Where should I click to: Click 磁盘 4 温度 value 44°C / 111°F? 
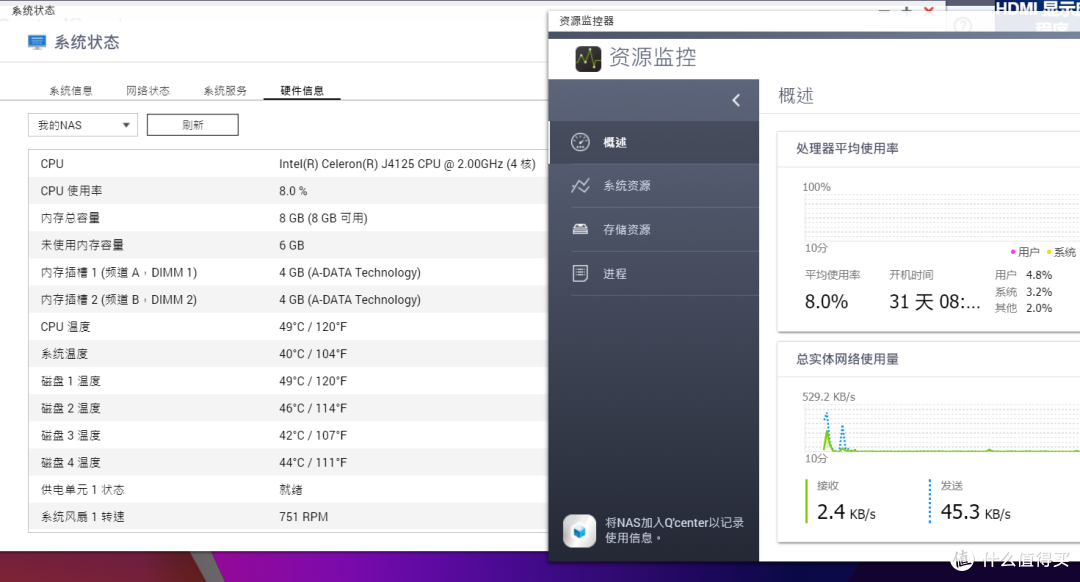pyautogui.click(x=313, y=463)
